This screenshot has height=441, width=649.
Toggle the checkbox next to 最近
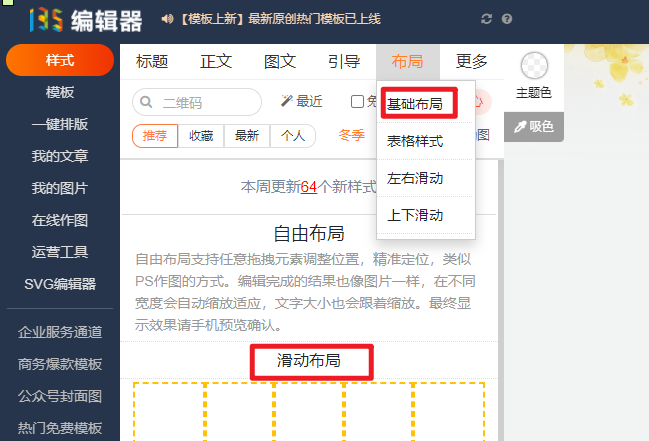point(357,101)
